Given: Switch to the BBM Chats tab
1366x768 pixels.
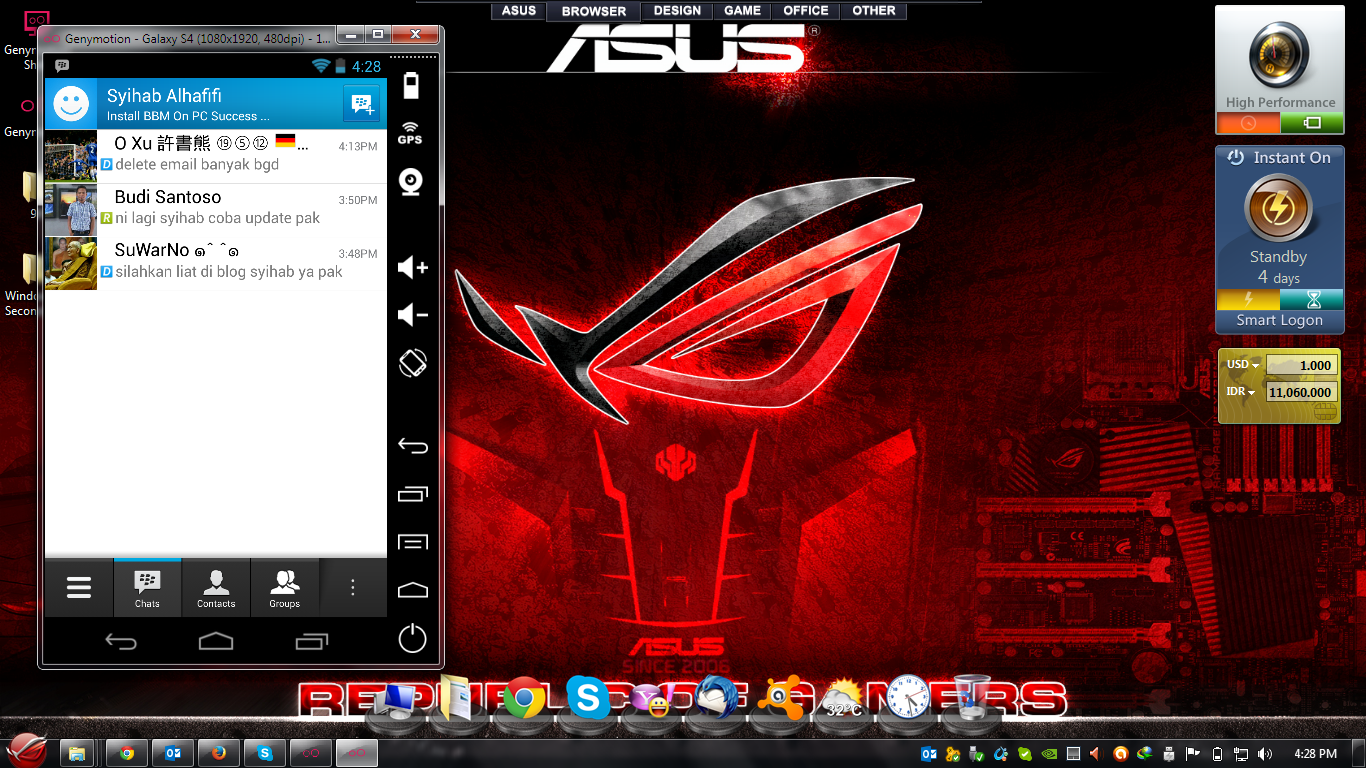Looking at the screenshot, I should (147, 588).
